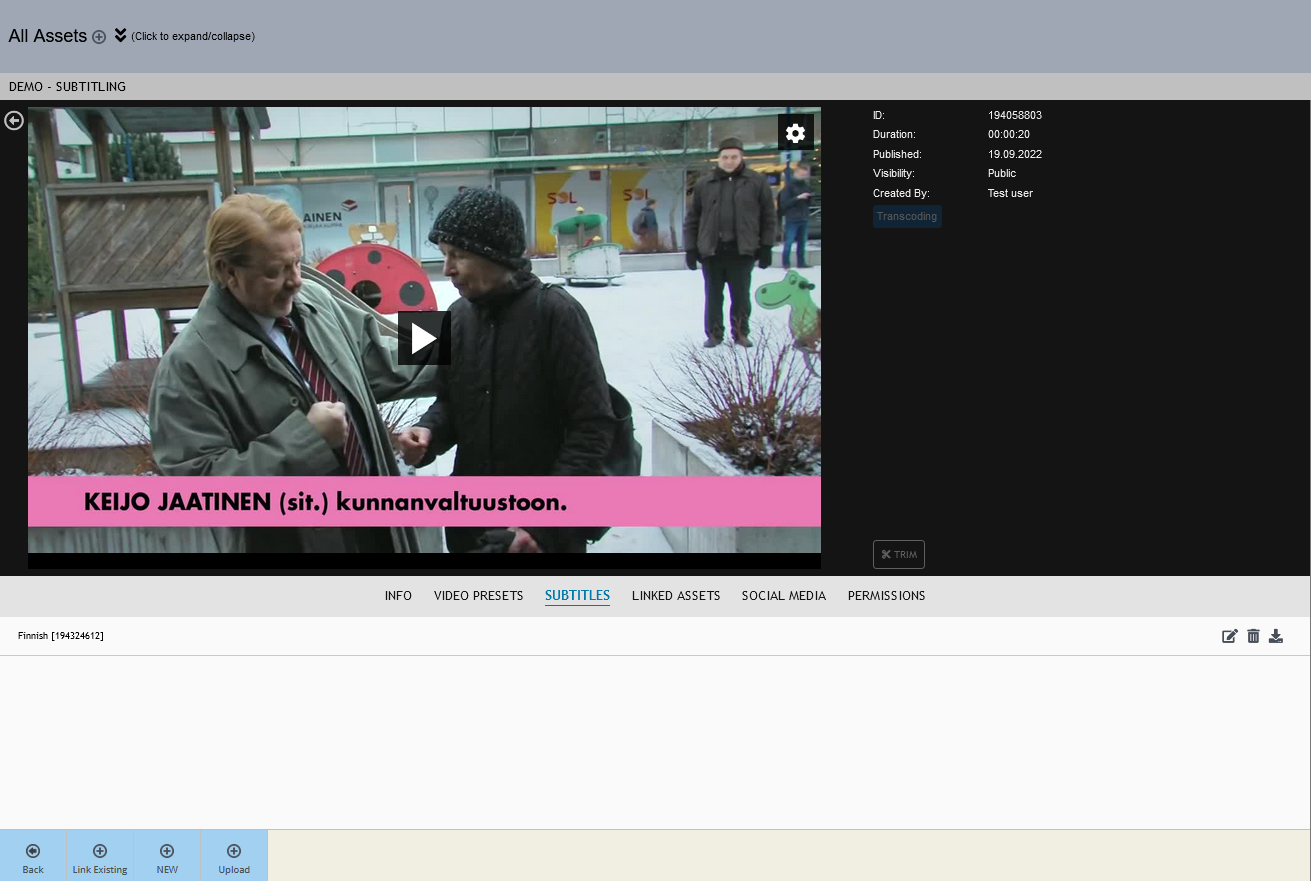
Task: Delete the Finnish subtitle using trash icon
Action: point(1253,636)
